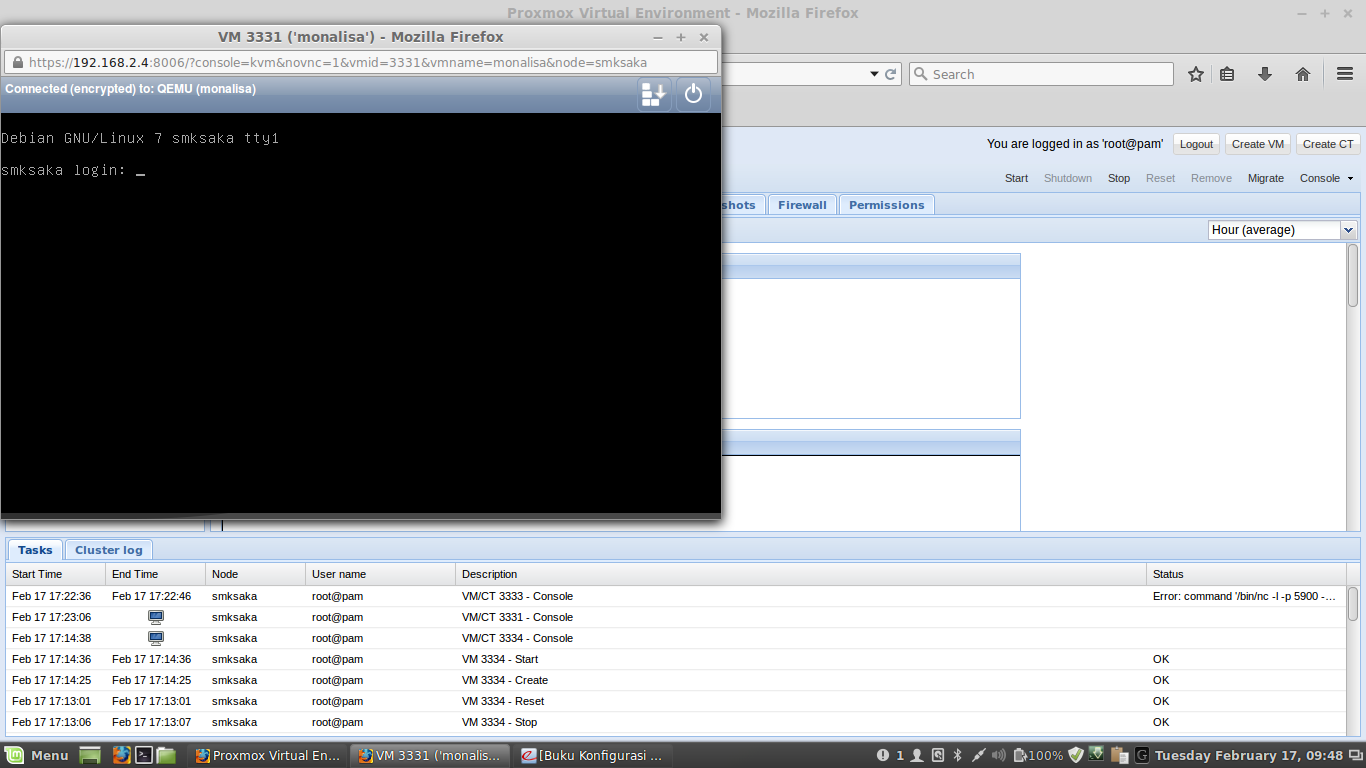Click Create VM button
Image resolution: width=1366 pixels, height=768 pixels.
1257,144
